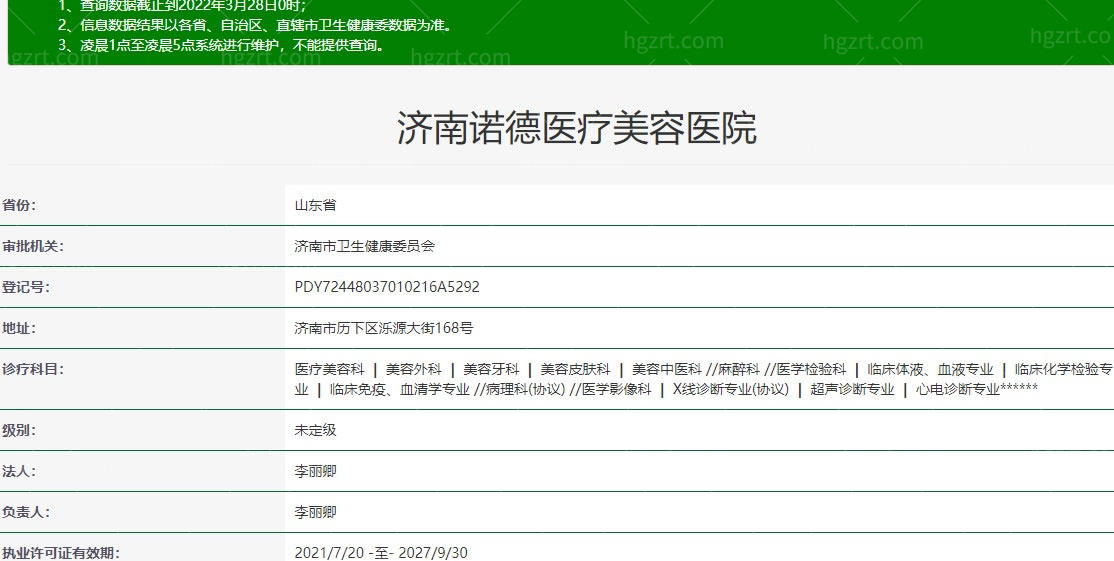
Task: Select the 山东省 province value
Action: click(x=315, y=205)
